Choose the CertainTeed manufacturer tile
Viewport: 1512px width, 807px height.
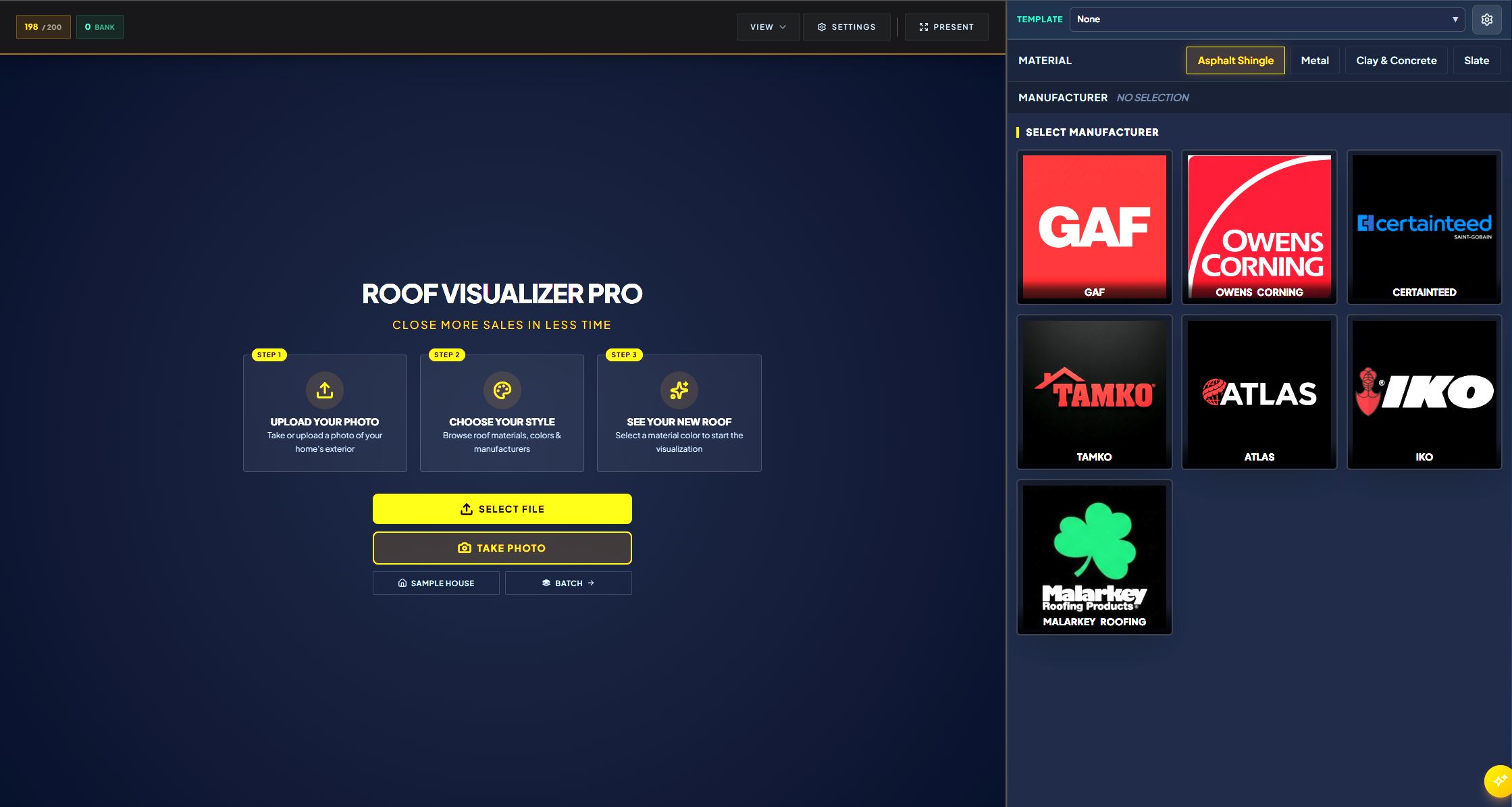(1424, 227)
